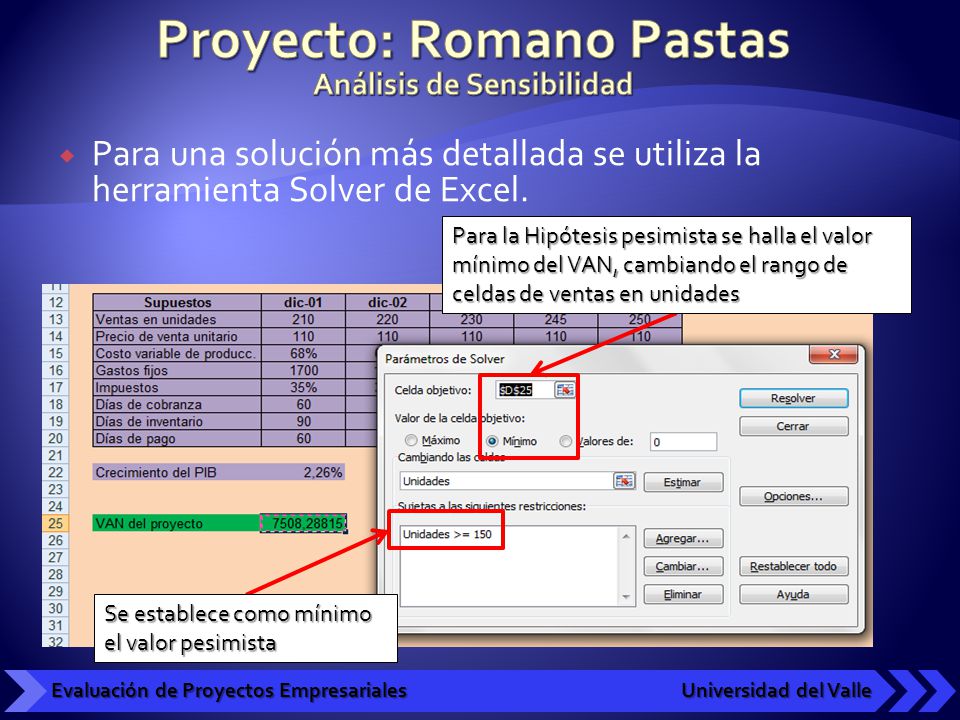Open solver Opciones dialog
Image resolution: width=960 pixels, height=720 pixels.
click(x=793, y=496)
